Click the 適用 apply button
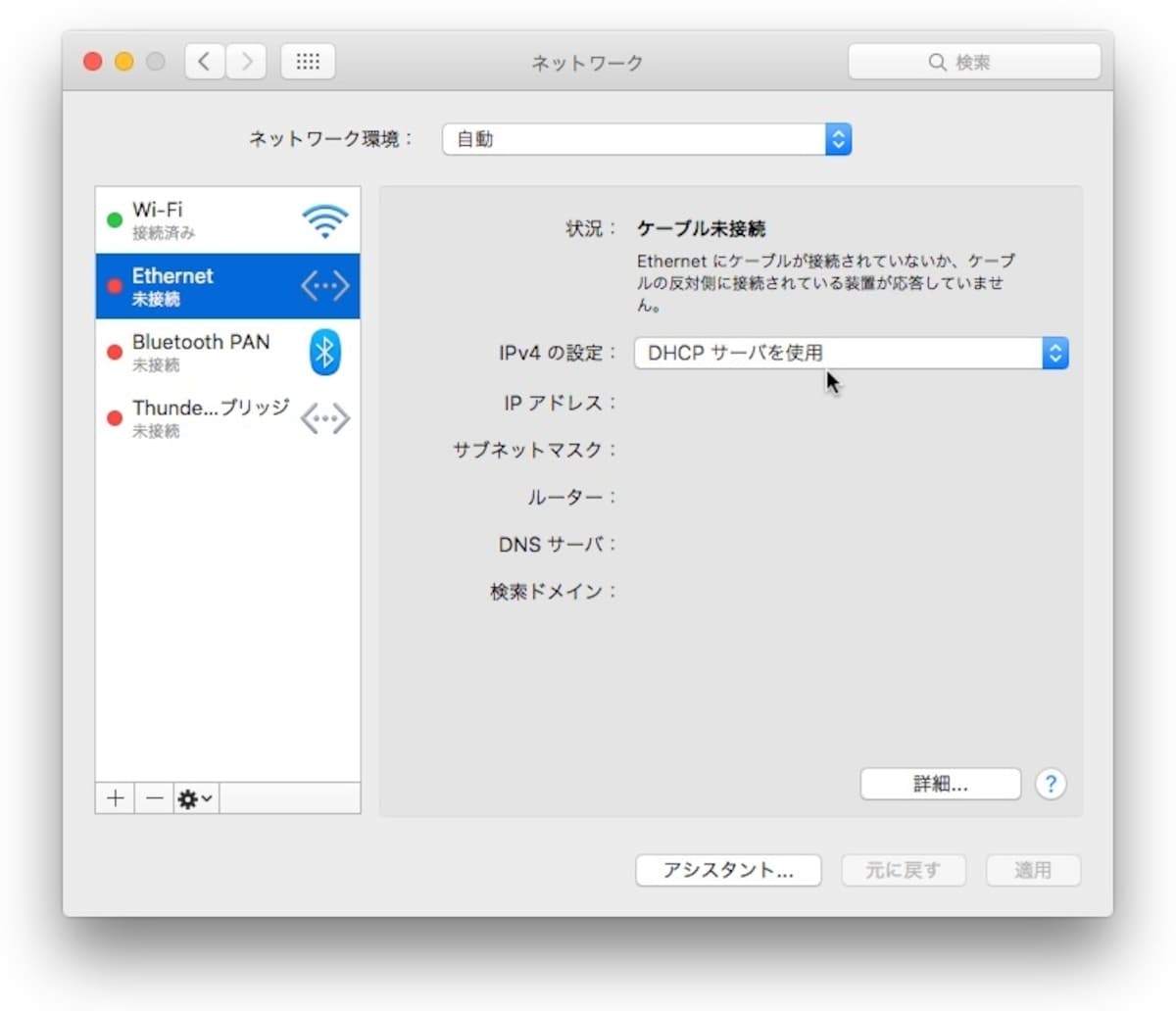1176x1011 pixels. 1033,870
